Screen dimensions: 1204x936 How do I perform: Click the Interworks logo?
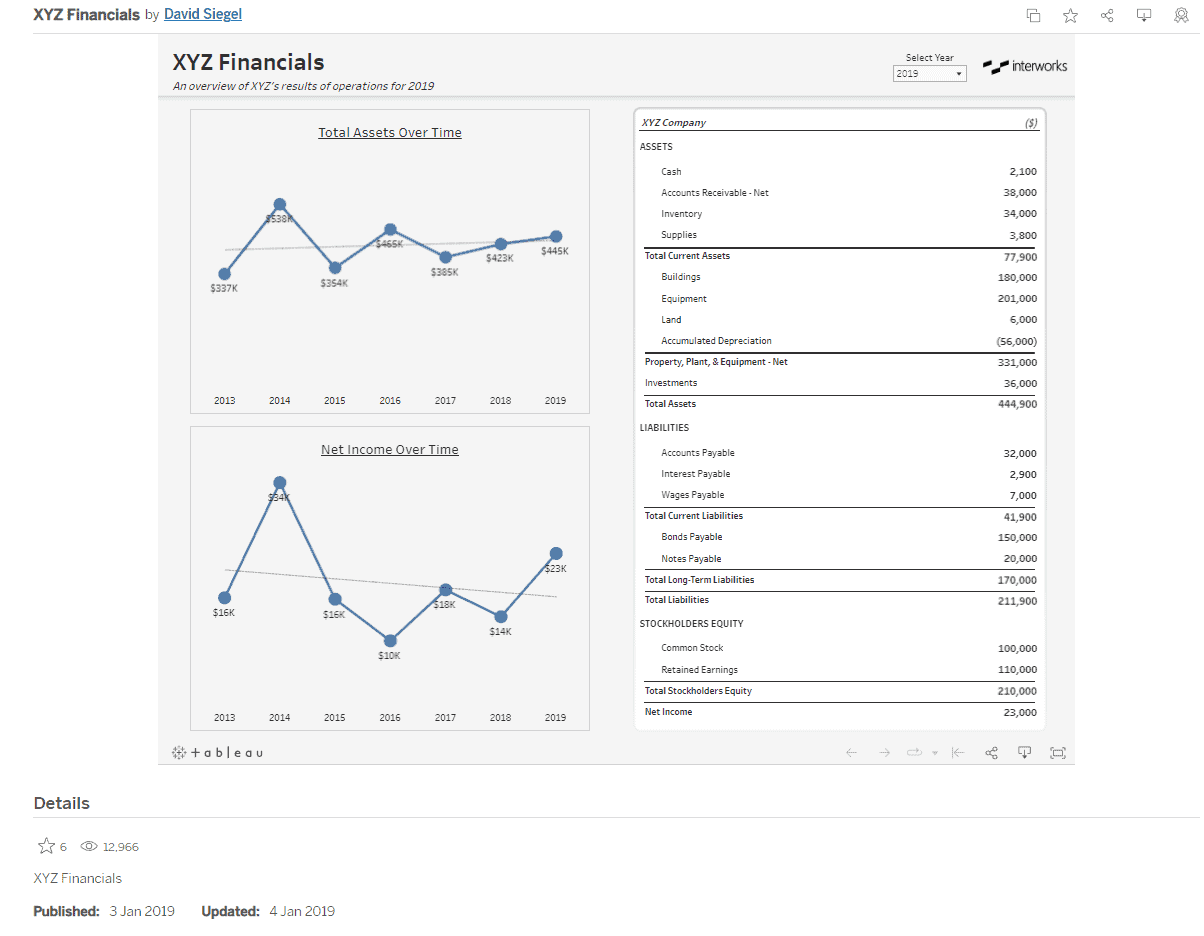[1025, 67]
